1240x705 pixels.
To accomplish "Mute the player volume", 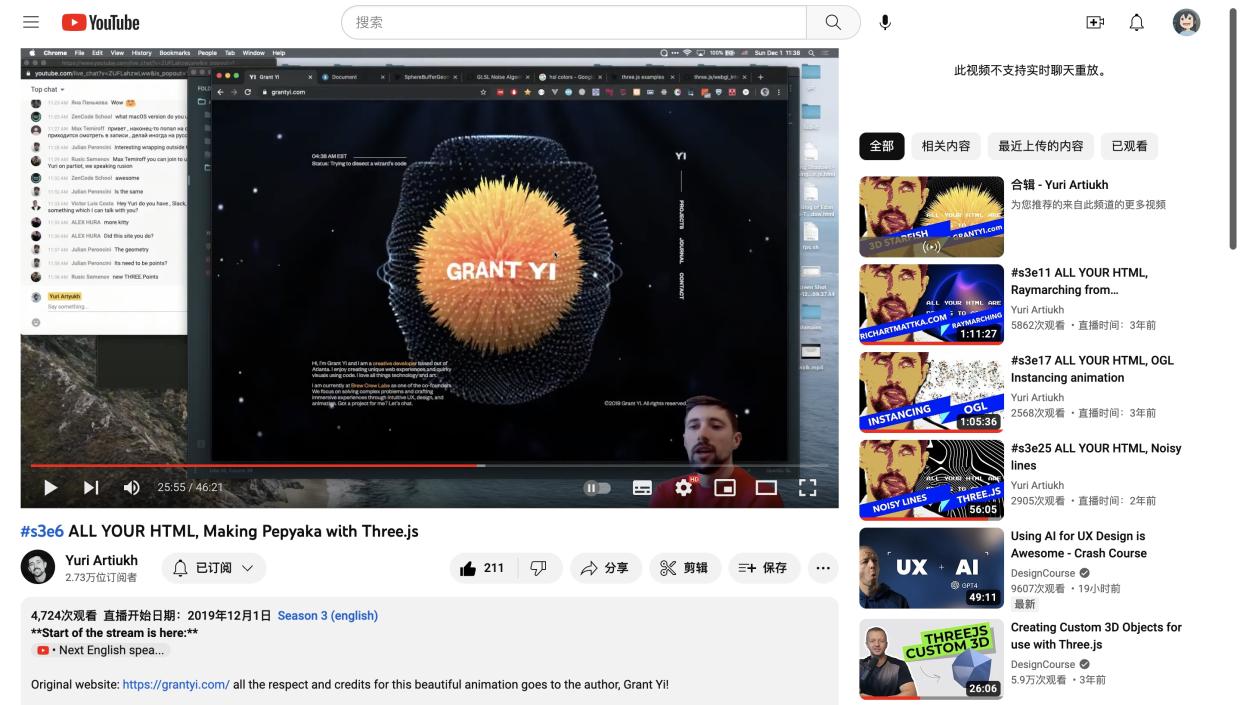I will [131, 487].
